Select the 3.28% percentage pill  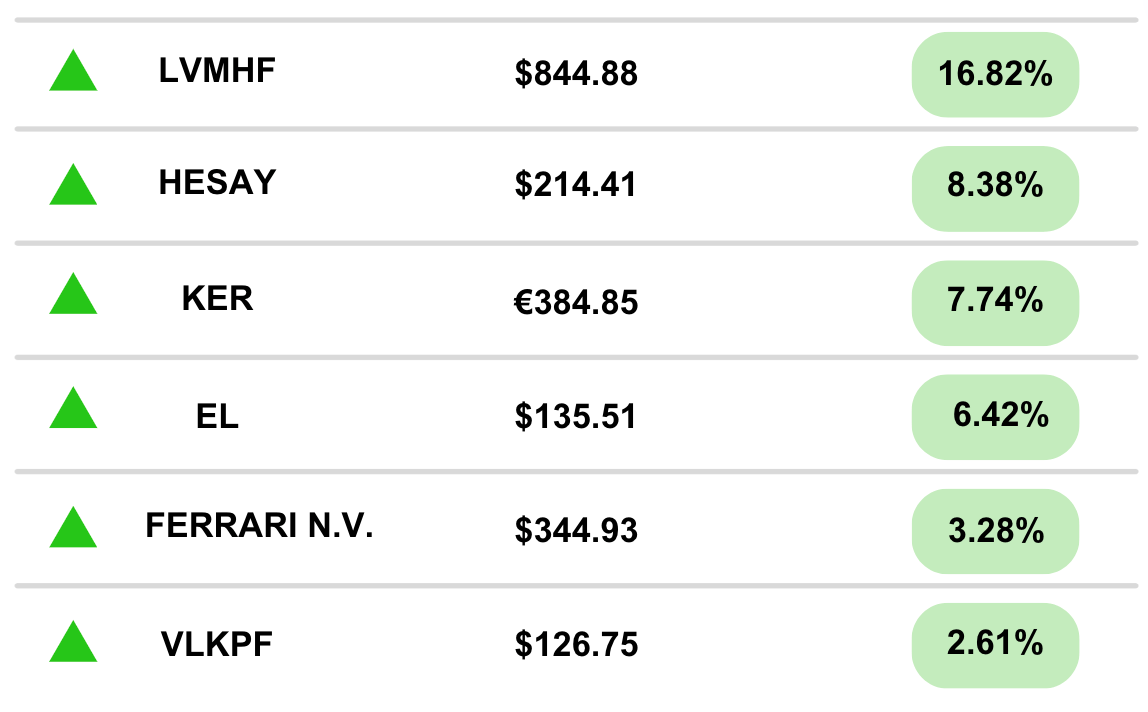pyautogui.click(x=995, y=532)
